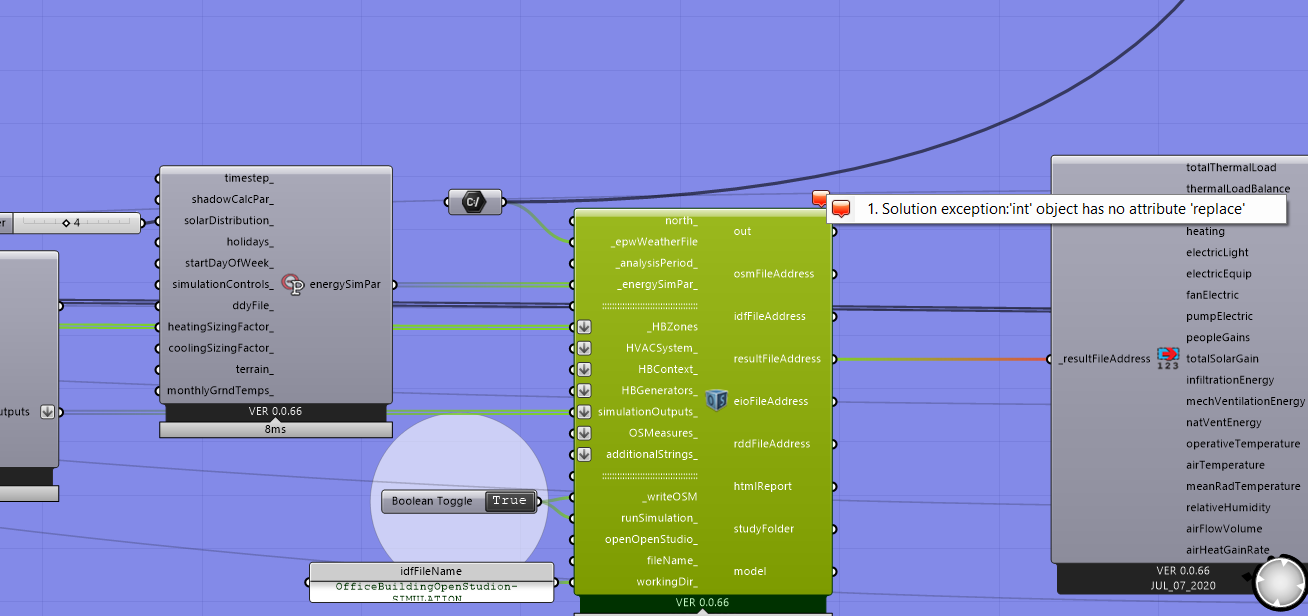1308x616 pixels.
Task: Click the red balloon in error tooltip
Action: click(841, 209)
